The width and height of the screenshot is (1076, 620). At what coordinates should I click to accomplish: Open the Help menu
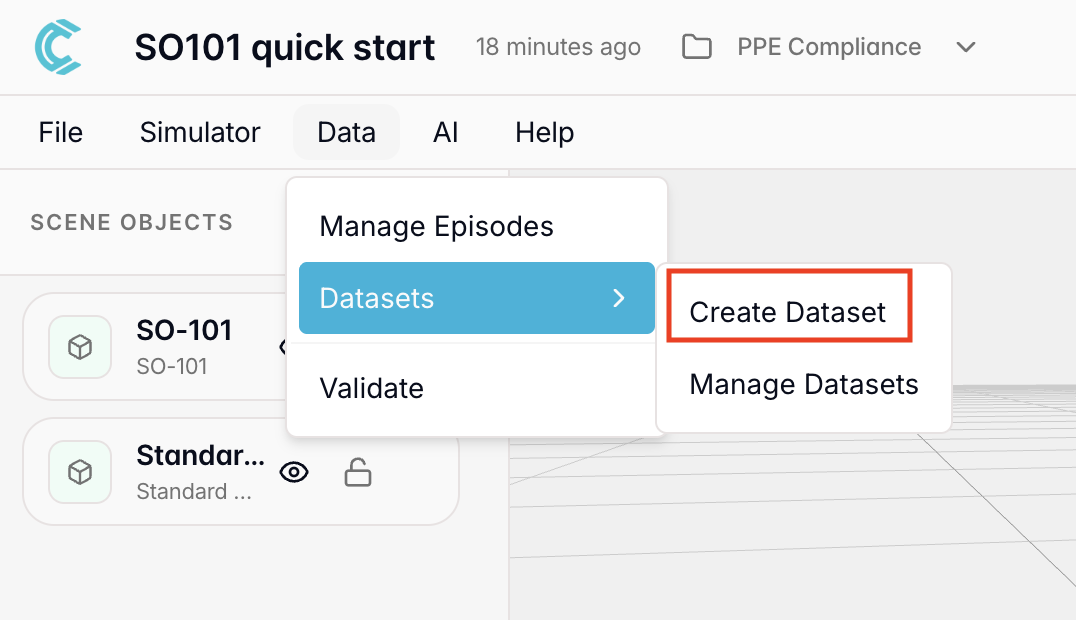(544, 132)
